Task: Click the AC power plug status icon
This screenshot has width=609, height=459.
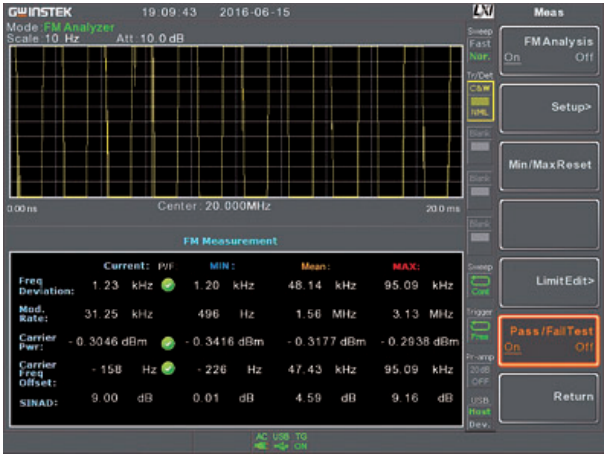Action: [261, 446]
